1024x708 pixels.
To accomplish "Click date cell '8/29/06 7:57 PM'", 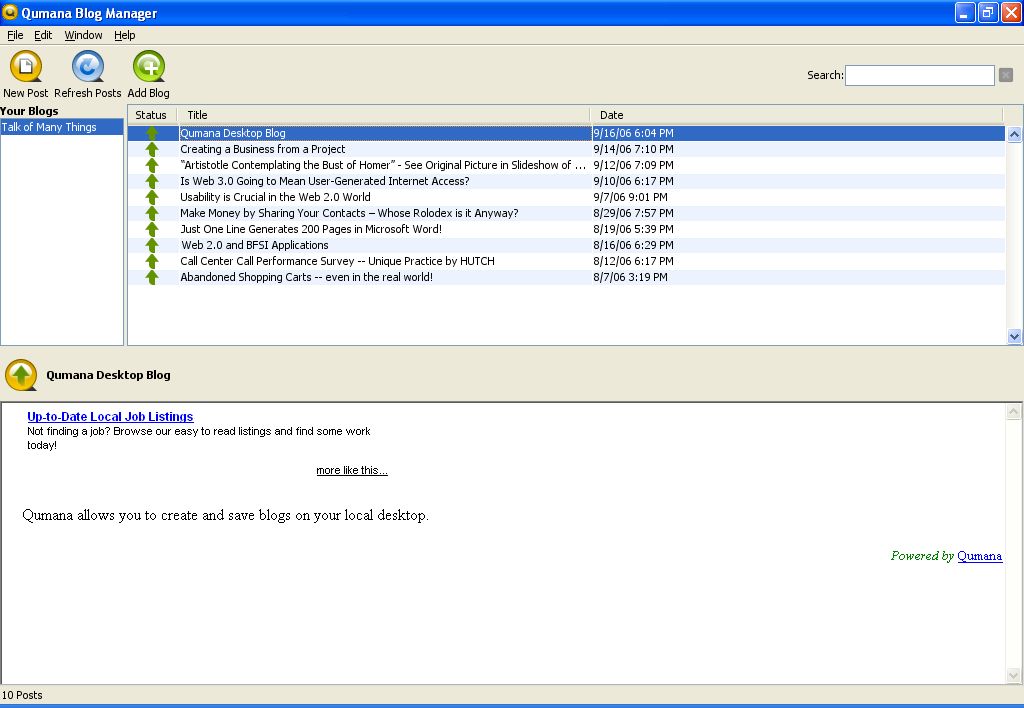I will click(633, 213).
